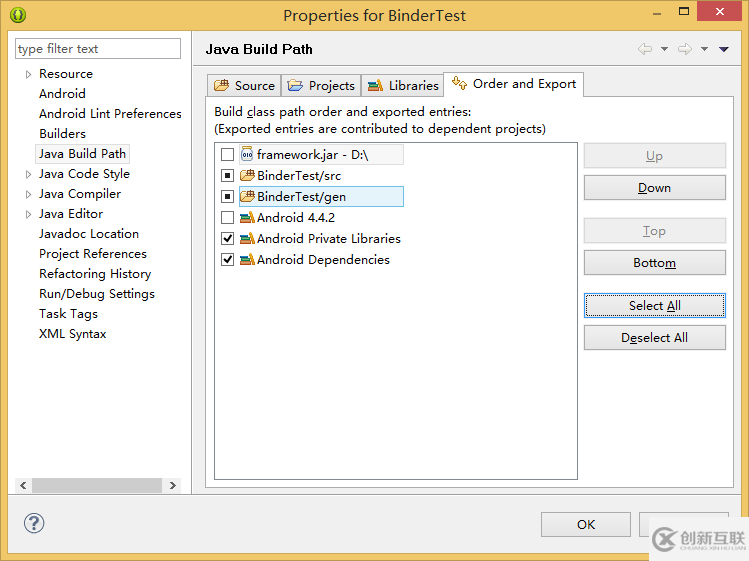Image resolution: width=749 pixels, height=561 pixels.
Task: Click the Eclipse app icon in the title bar
Action: tap(18, 15)
